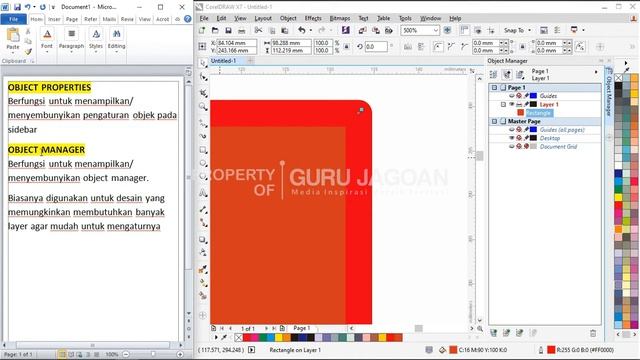The image size is (640, 360).
Task: Click the Cut scissors icon
Action: click(258, 30)
